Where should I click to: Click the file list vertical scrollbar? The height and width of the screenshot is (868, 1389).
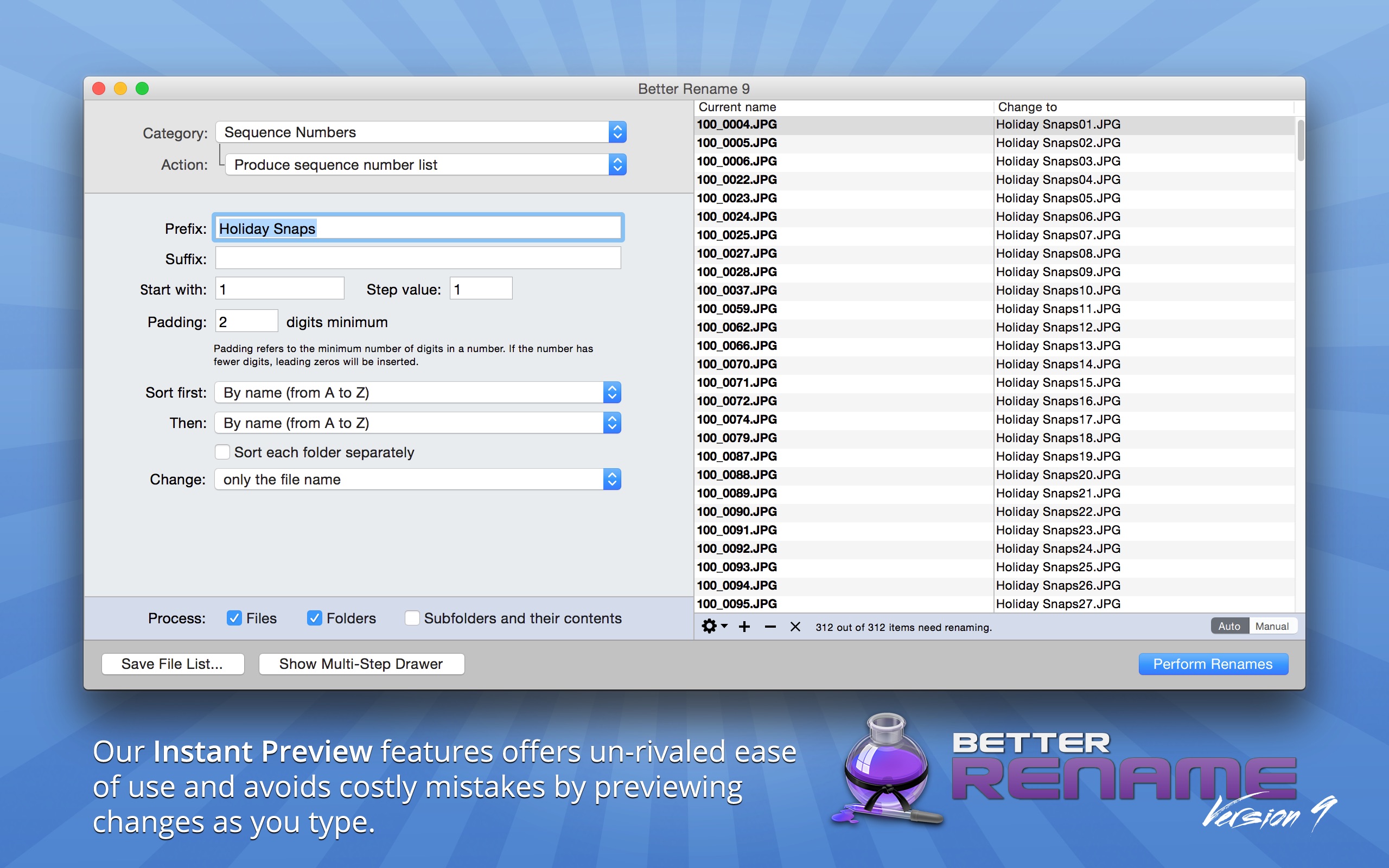tap(1301, 141)
